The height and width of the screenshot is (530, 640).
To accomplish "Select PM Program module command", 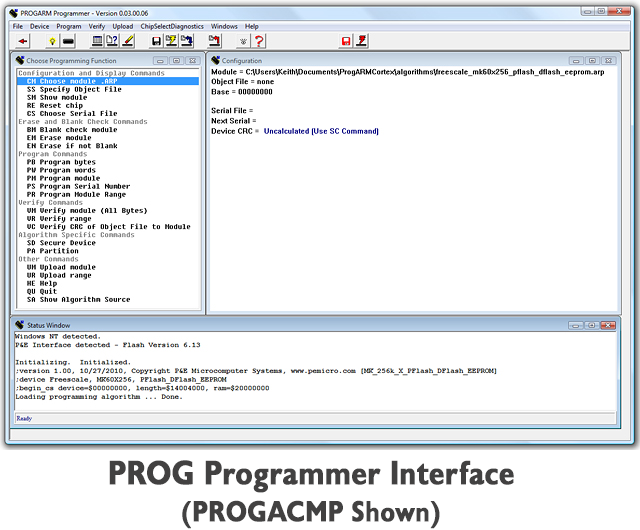I will [x=63, y=178].
